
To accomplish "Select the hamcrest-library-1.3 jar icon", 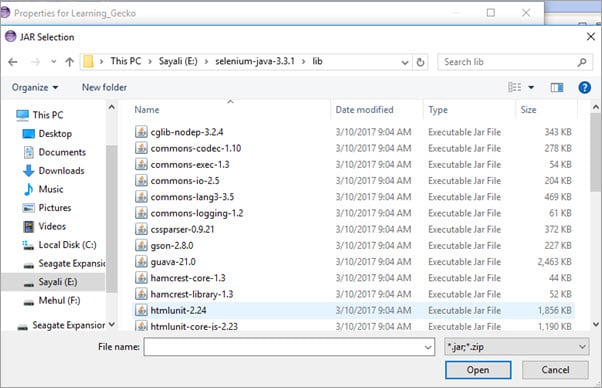I will [141, 294].
